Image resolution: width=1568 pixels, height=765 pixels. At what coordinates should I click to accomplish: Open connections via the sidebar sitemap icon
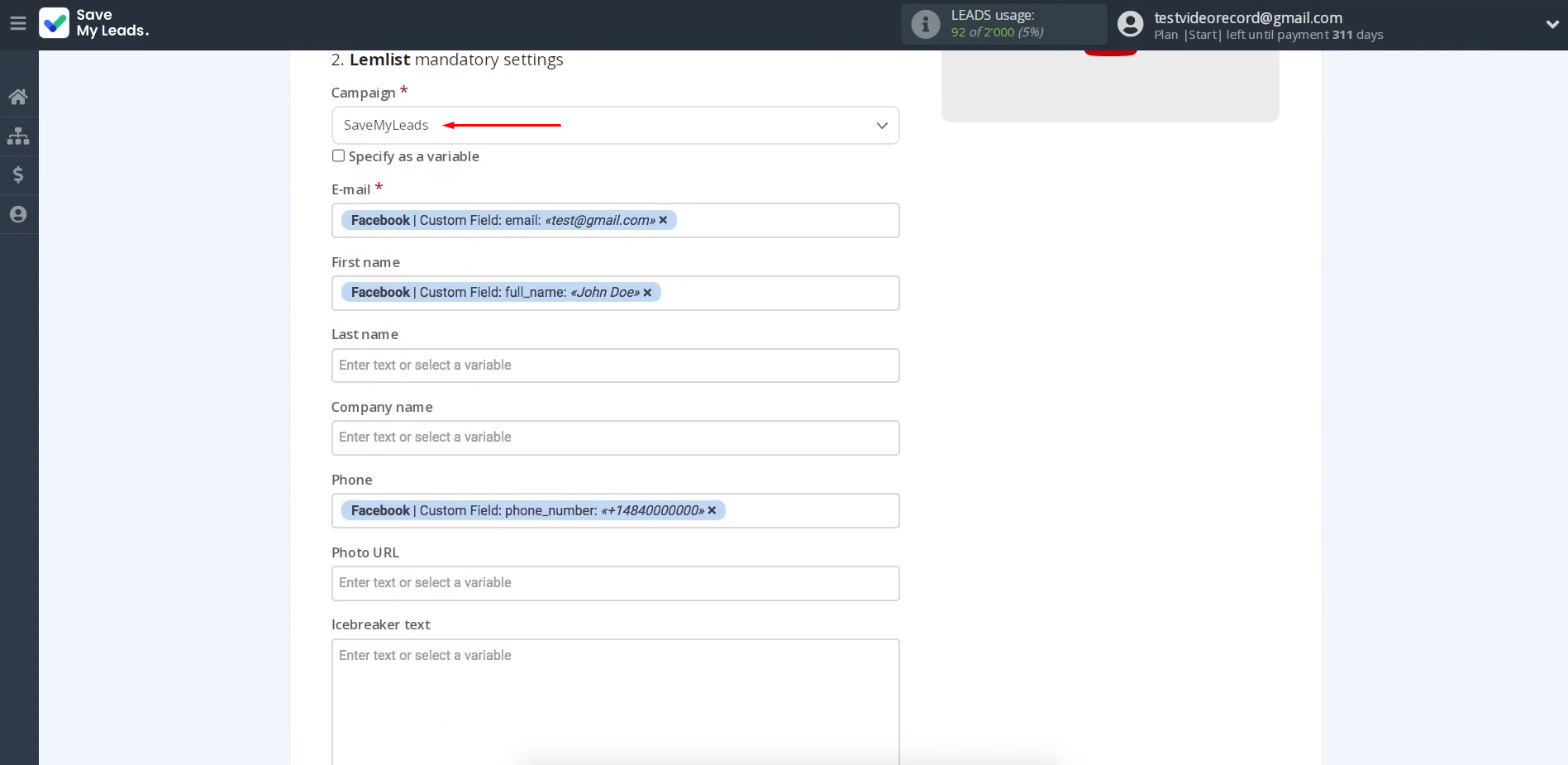click(x=18, y=136)
